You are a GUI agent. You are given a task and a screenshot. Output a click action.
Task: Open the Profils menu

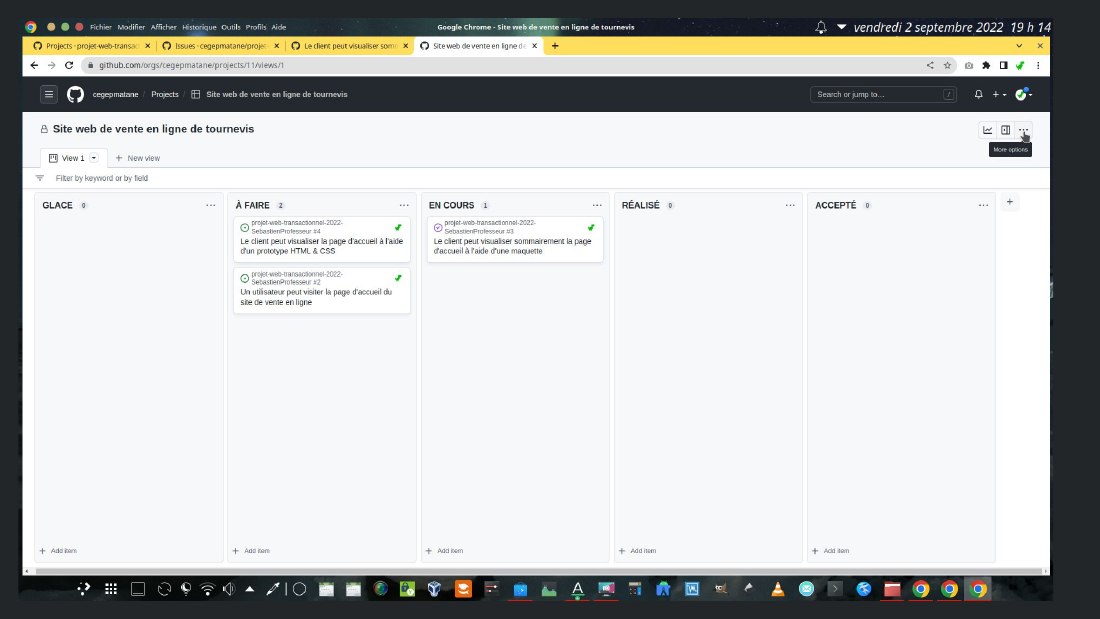(x=256, y=27)
